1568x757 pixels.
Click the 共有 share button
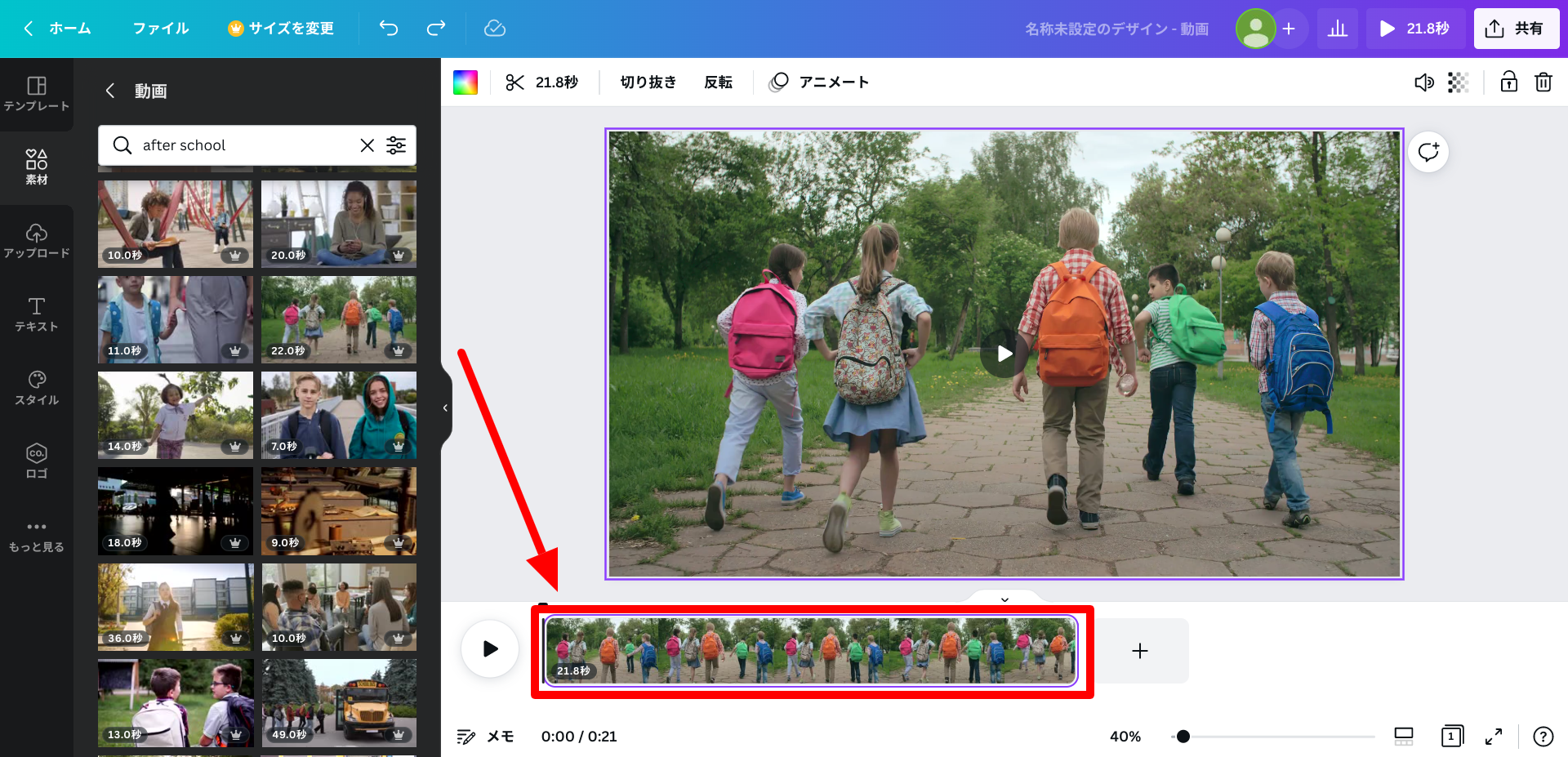coord(1516,29)
